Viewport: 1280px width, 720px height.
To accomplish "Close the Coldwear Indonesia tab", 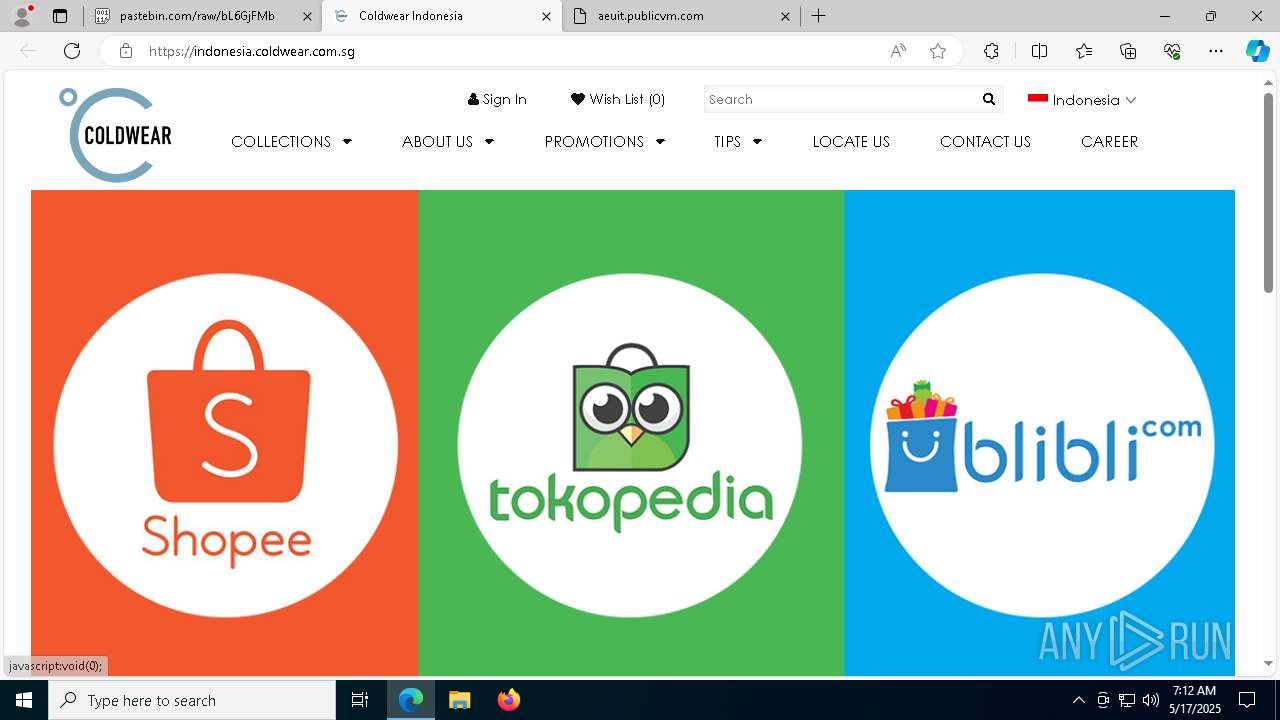I will click(546, 16).
